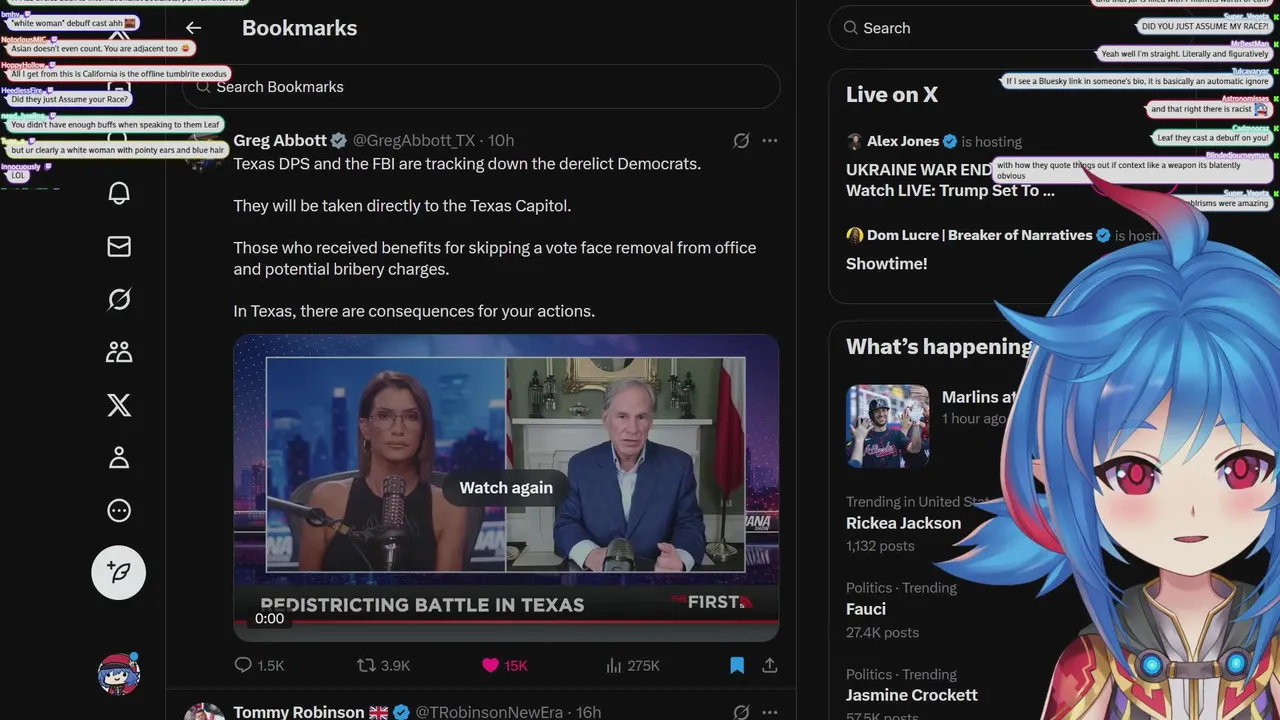Open Tommy Robinson's profile name

pos(299,712)
